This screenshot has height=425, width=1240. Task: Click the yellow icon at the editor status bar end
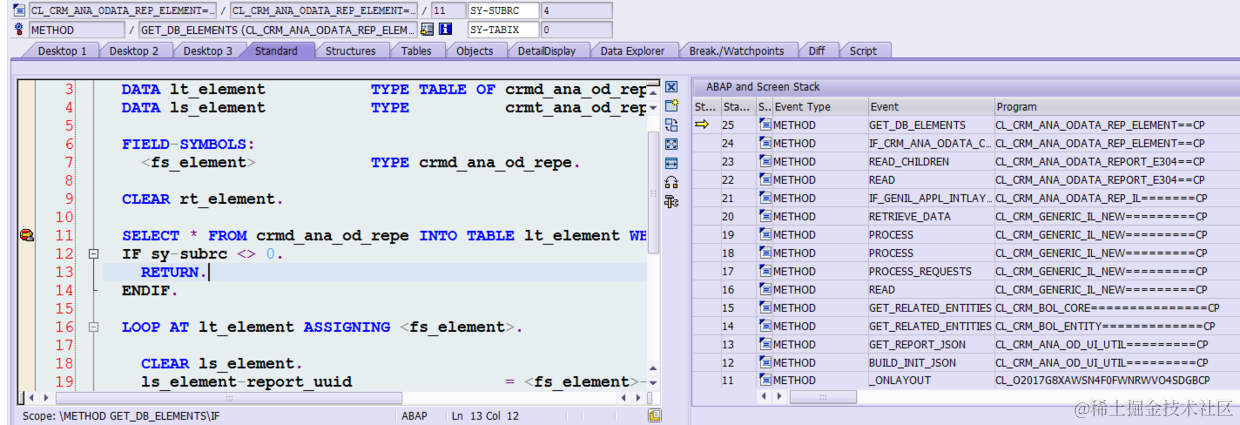pyautogui.click(x=654, y=415)
